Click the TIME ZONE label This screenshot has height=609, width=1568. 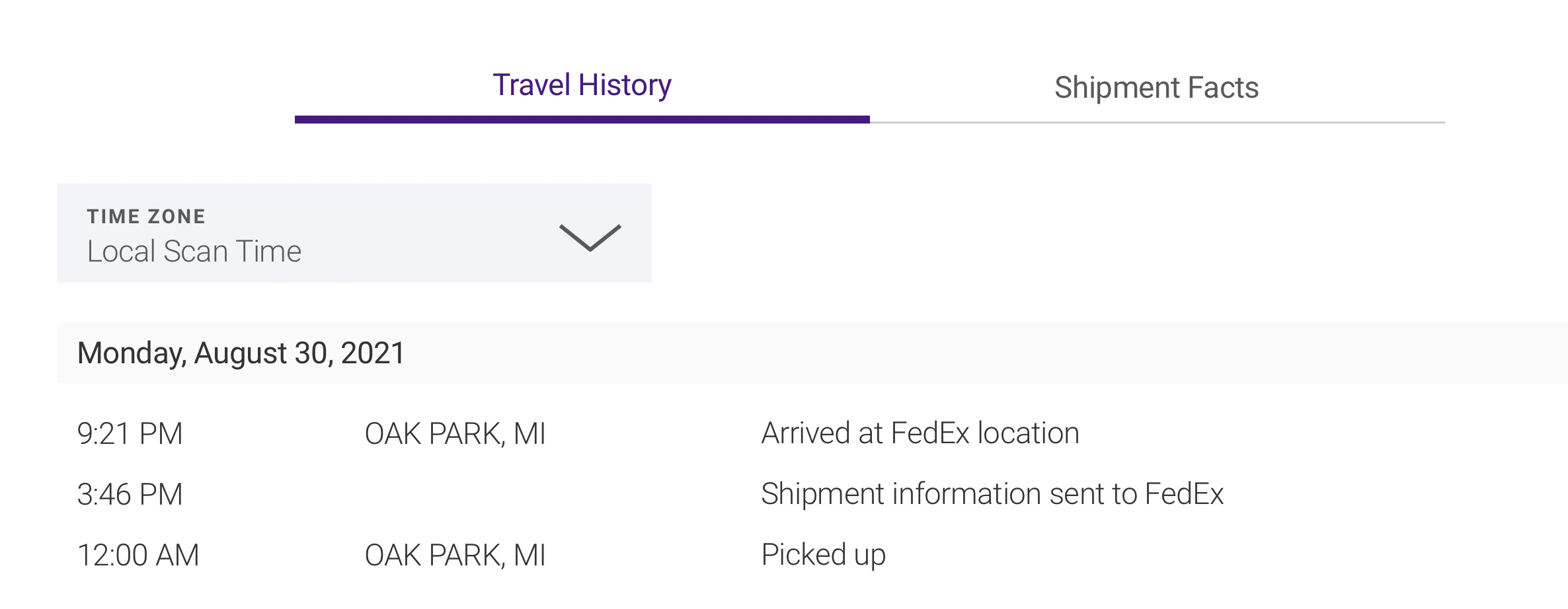(146, 217)
